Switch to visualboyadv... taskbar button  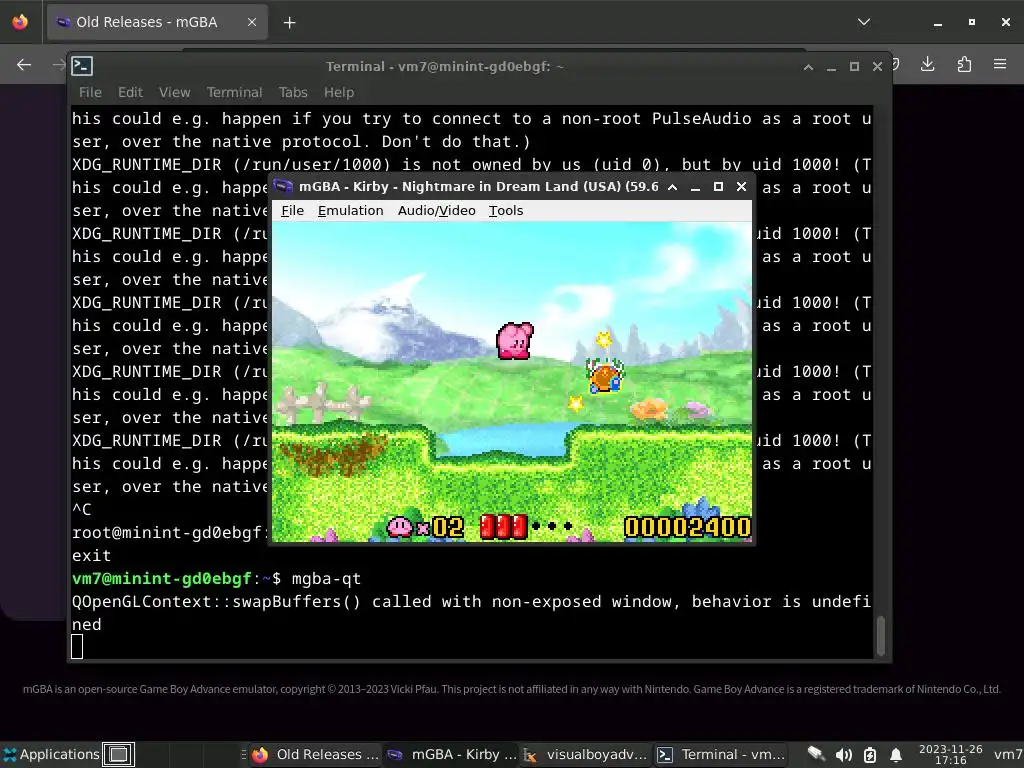(x=586, y=754)
